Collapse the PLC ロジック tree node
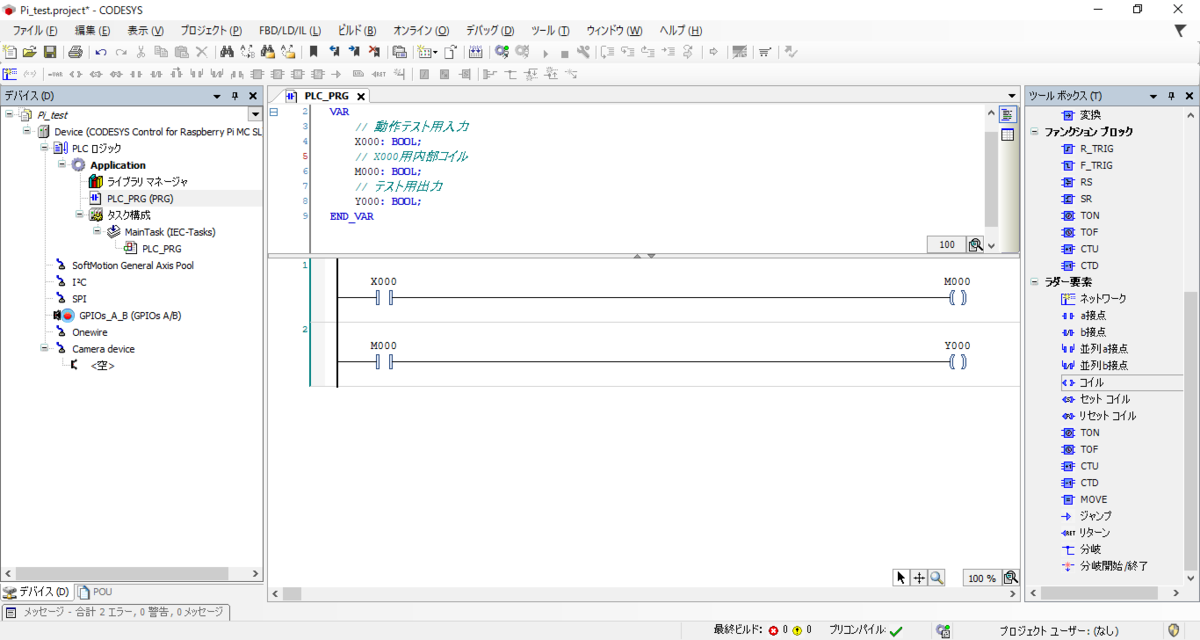The width and height of the screenshot is (1200, 640). (44, 148)
